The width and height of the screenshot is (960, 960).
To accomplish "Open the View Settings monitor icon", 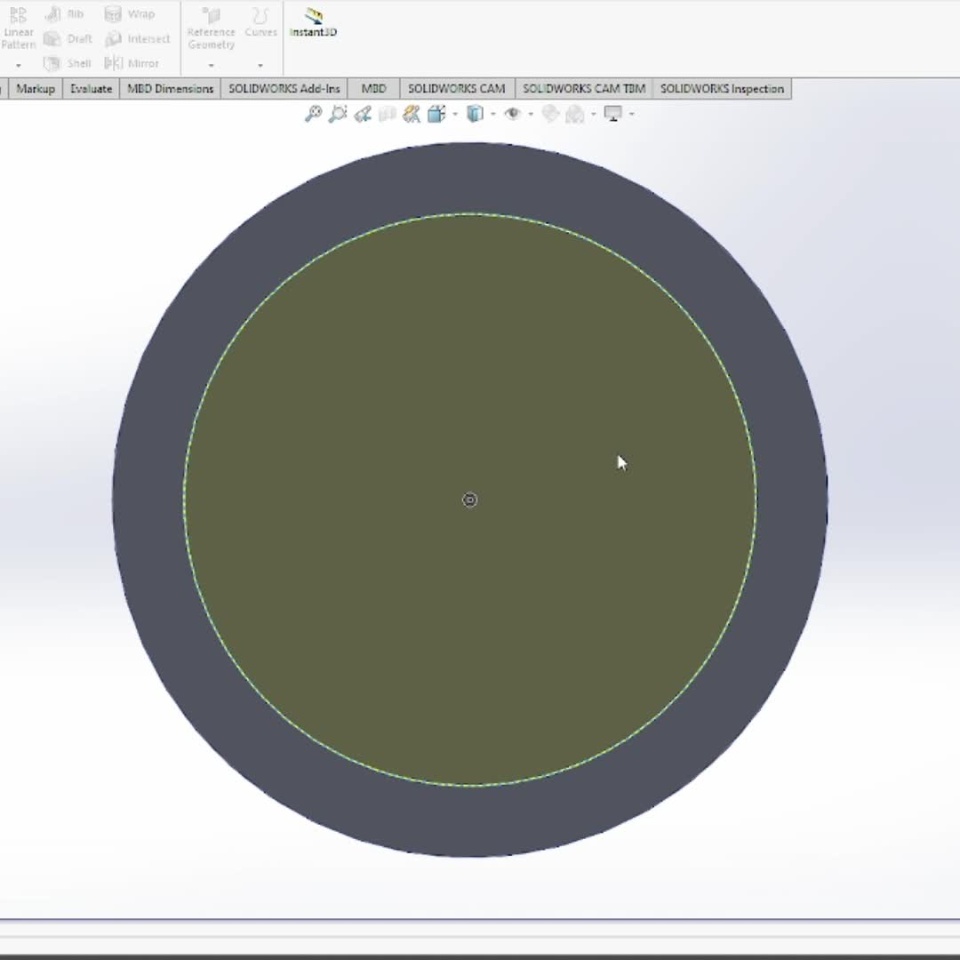I will coord(613,114).
